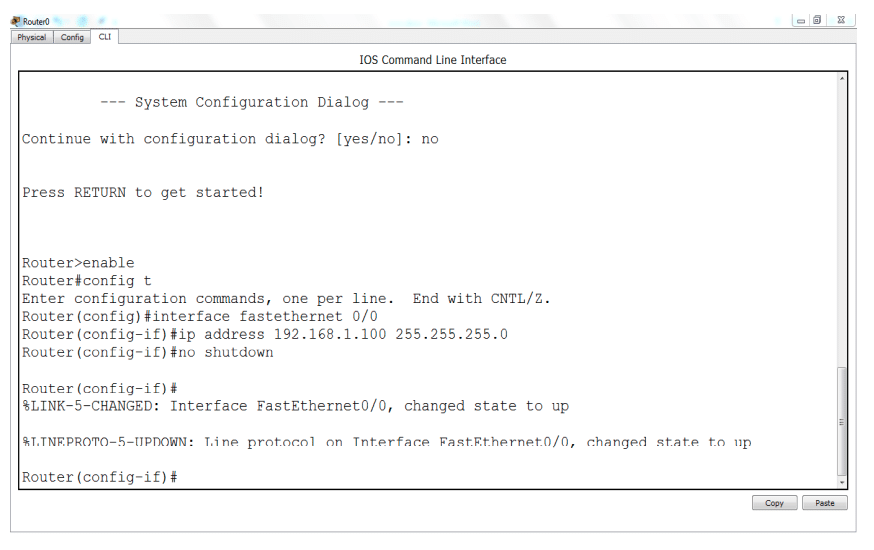Click the 'interface fastethernet 0/0' command line
The image size is (874, 550).
click(x=200, y=317)
